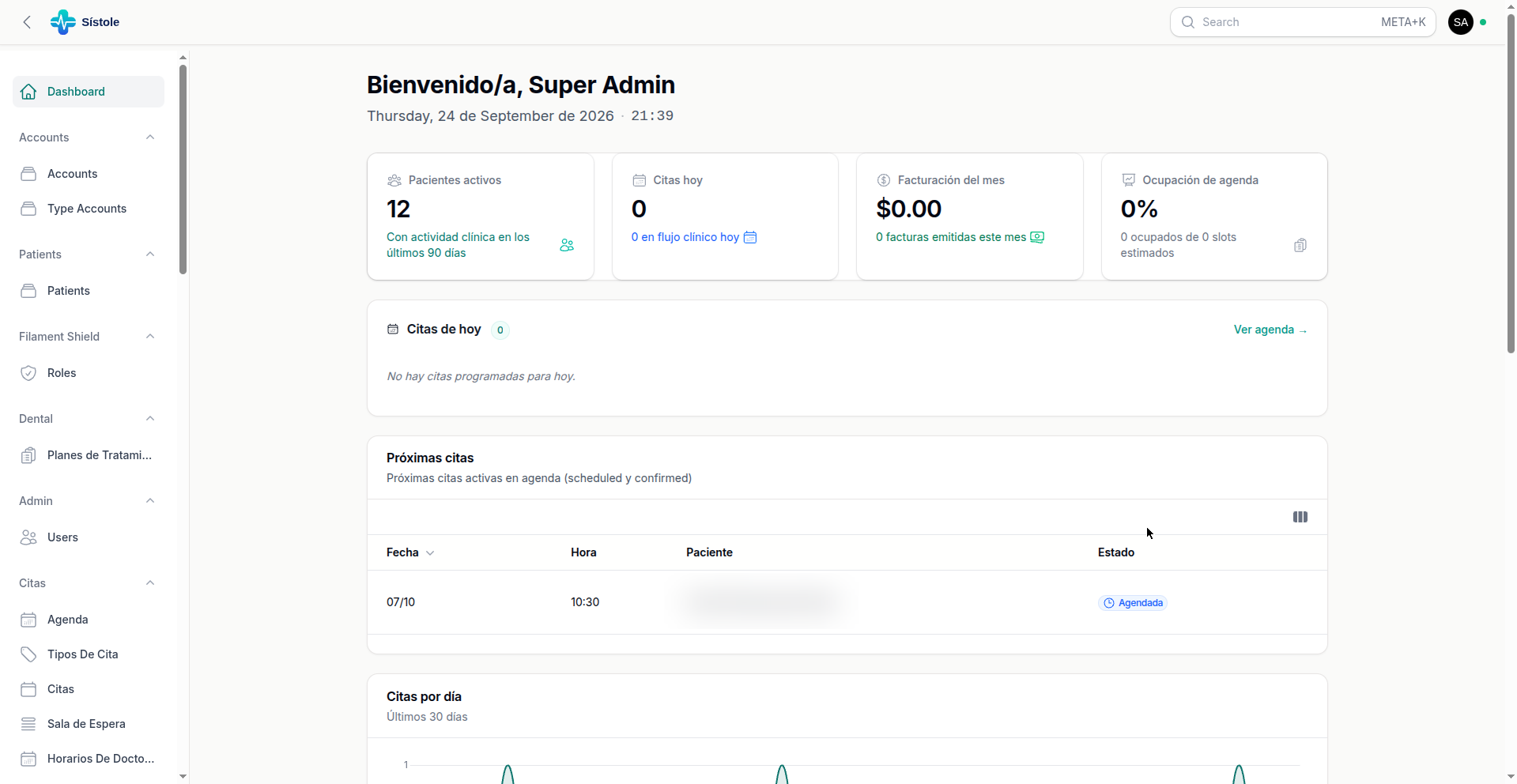The image size is (1517, 784).
Task: Click the Agenda calendar icon in sidebar
Action: 28,620
